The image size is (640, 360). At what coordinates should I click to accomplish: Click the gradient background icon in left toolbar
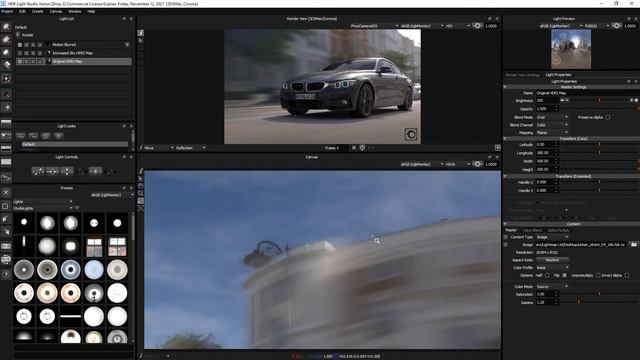tap(6, 123)
